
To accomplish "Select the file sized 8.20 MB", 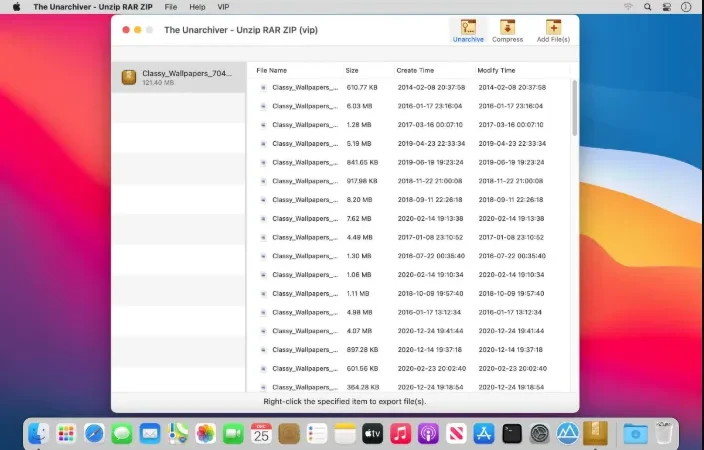I will [409, 200].
